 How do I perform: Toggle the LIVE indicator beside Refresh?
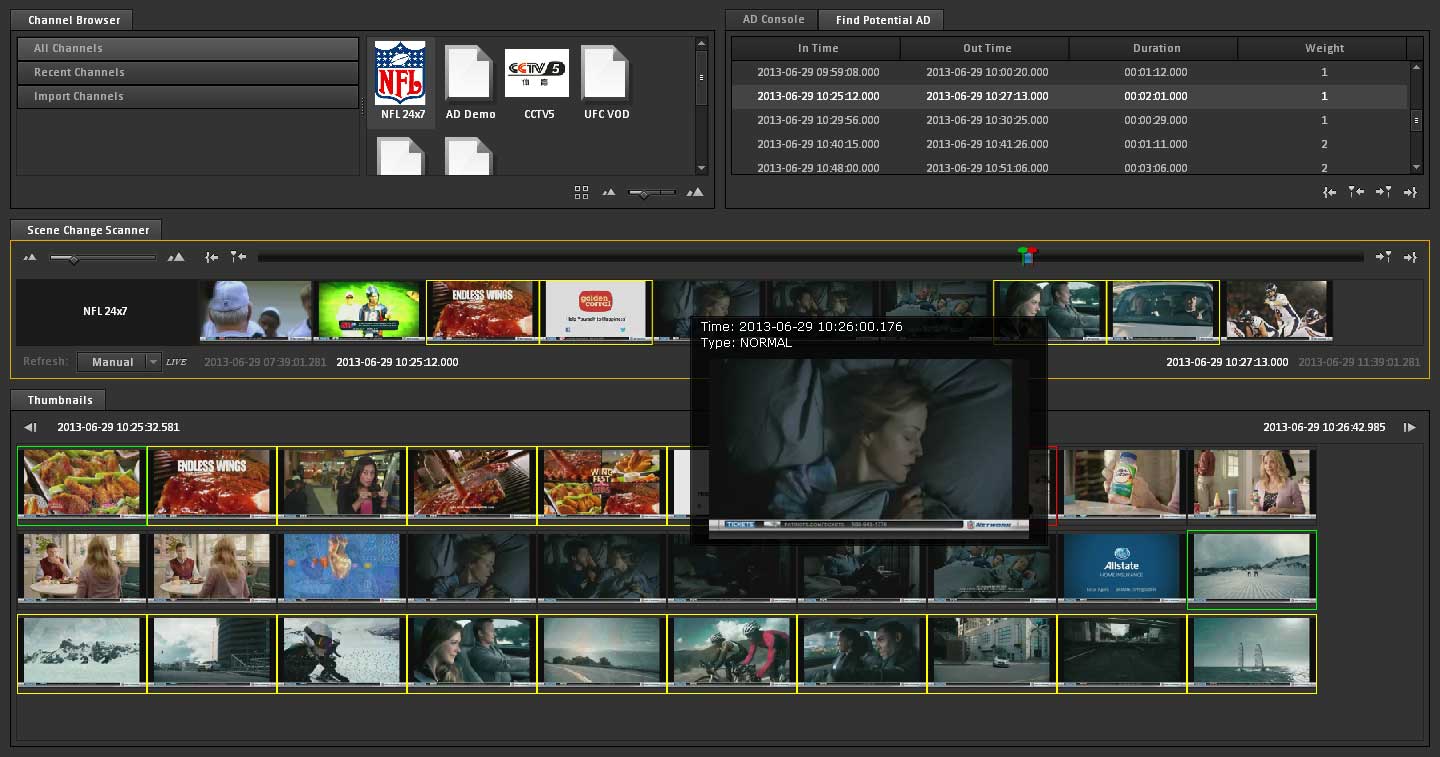click(176, 362)
